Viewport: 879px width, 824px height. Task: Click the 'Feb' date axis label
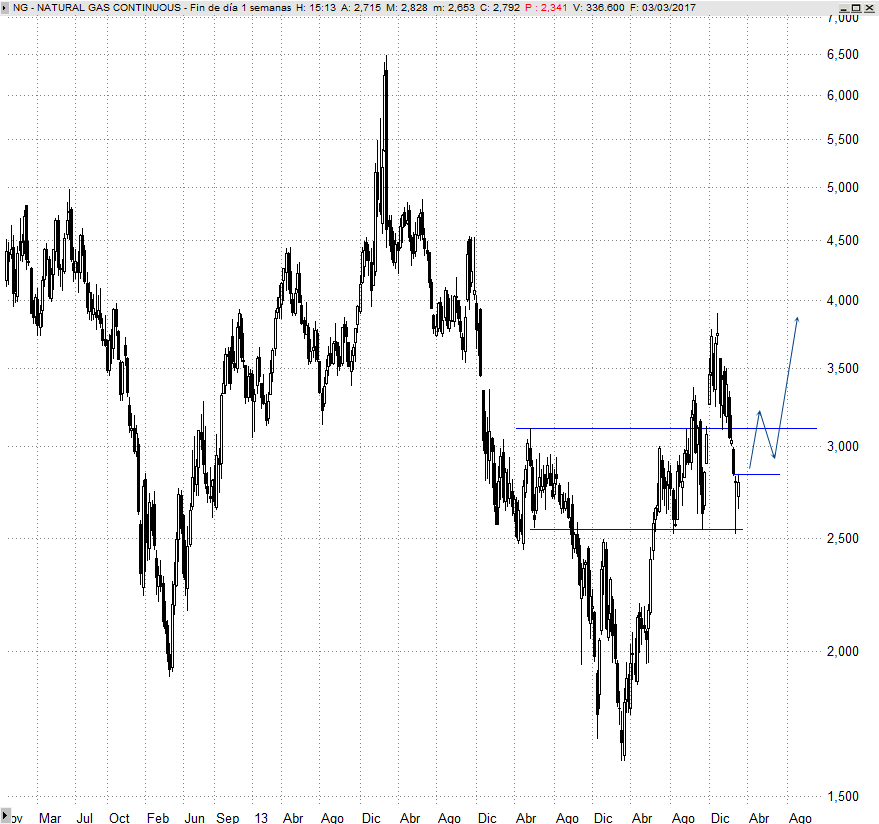pyautogui.click(x=158, y=818)
